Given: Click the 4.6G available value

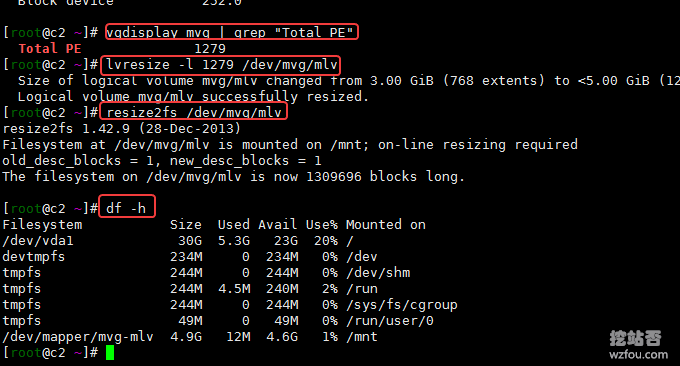Looking at the screenshot, I should click(282, 337).
